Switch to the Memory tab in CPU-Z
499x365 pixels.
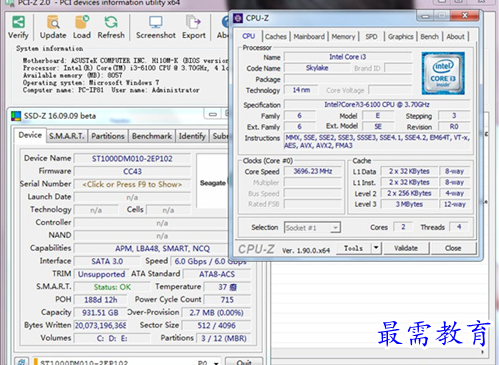(343, 37)
